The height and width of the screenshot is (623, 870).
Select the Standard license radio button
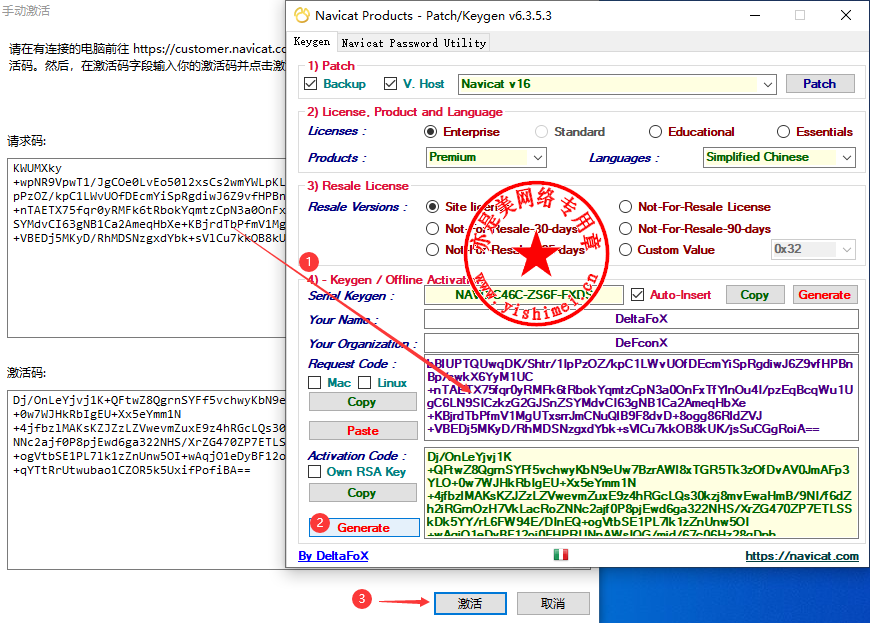tap(542, 131)
